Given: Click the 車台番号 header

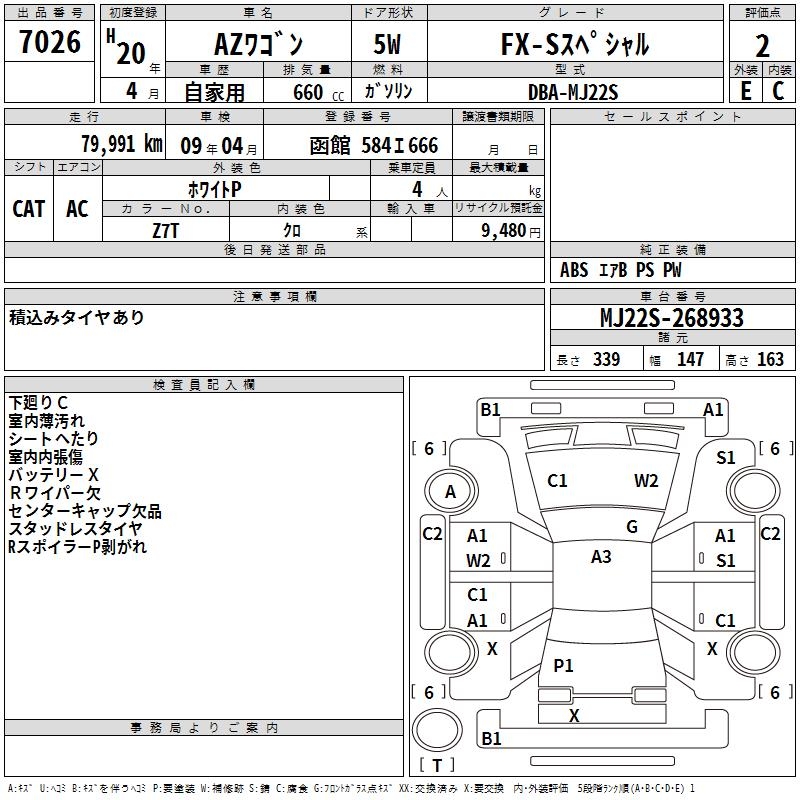Looking at the screenshot, I should coord(672,296).
